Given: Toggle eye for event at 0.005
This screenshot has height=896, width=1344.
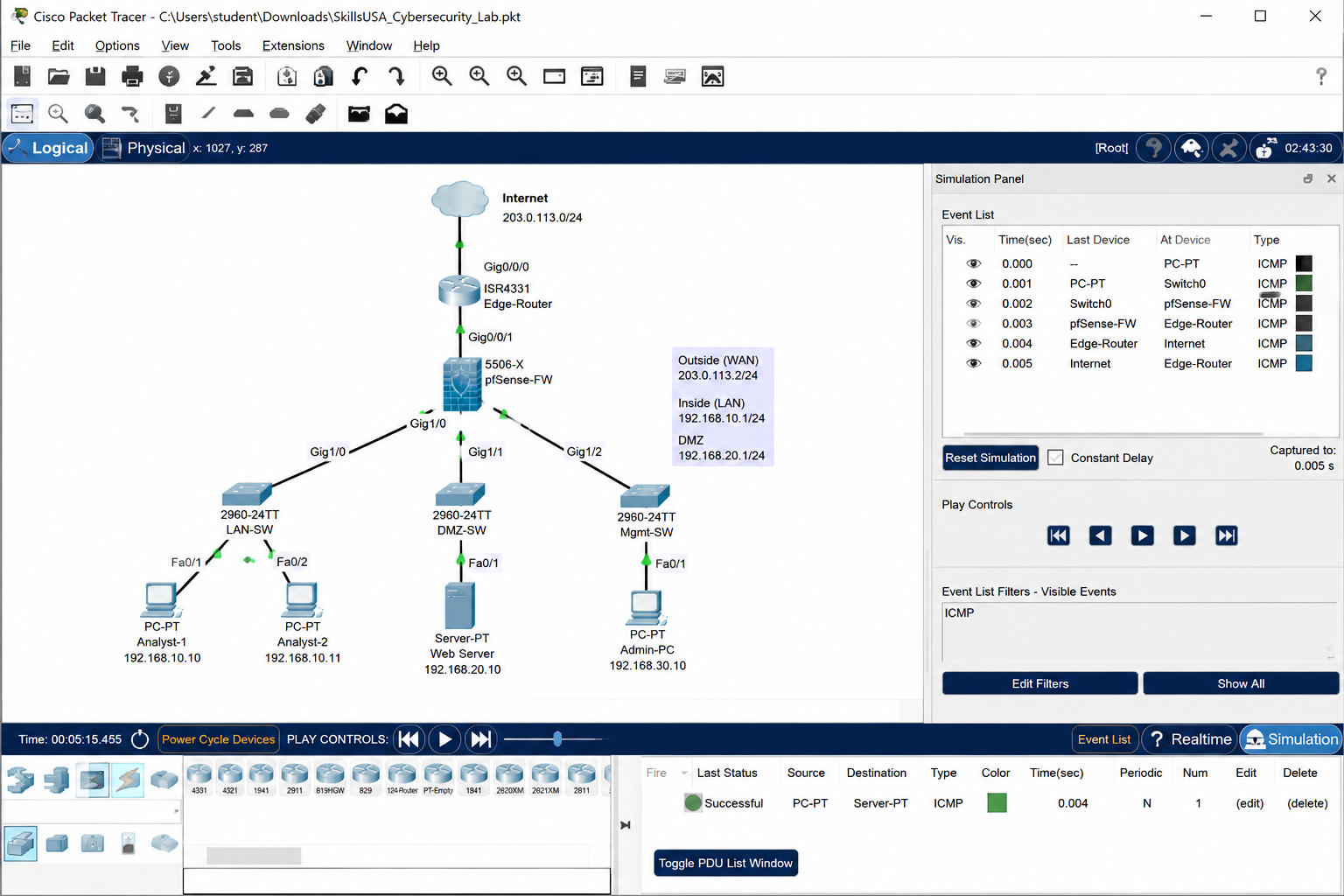Looking at the screenshot, I should [x=973, y=364].
